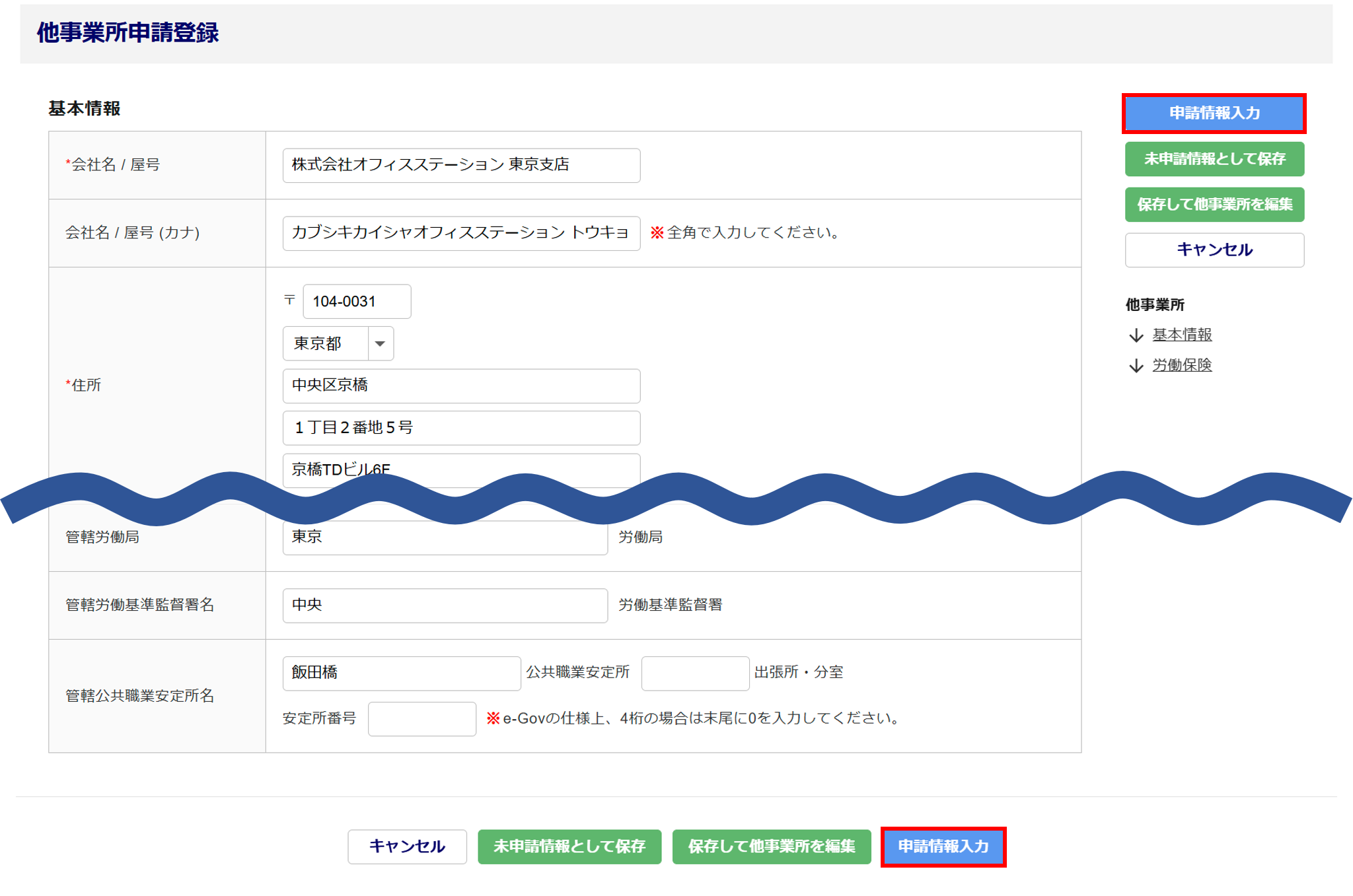Viewport: 1353px width, 896px height.
Task: Click the top 未申請情報として保存 button
Action: pyautogui.click(x=1214, y=159)
